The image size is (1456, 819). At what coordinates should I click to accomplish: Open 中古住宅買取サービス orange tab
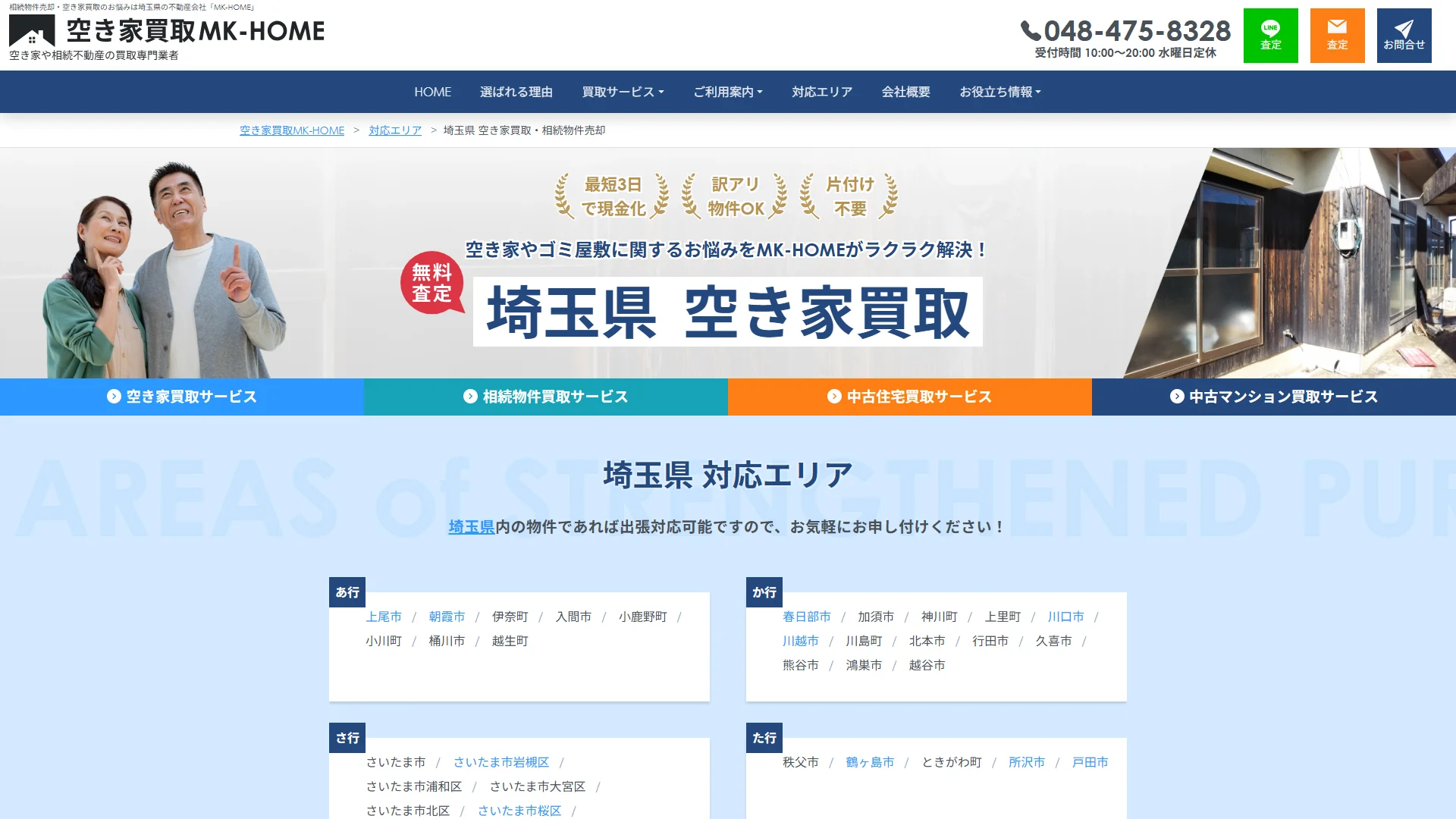coord(910,397)
